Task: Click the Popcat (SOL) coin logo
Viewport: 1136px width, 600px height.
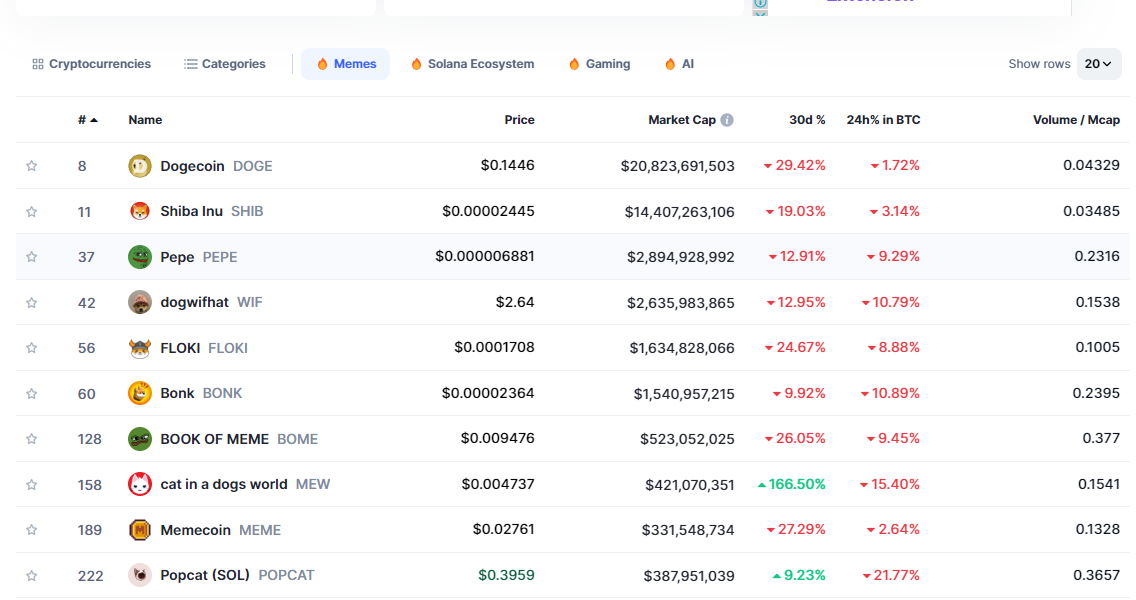Action: [x=140, y=575]
